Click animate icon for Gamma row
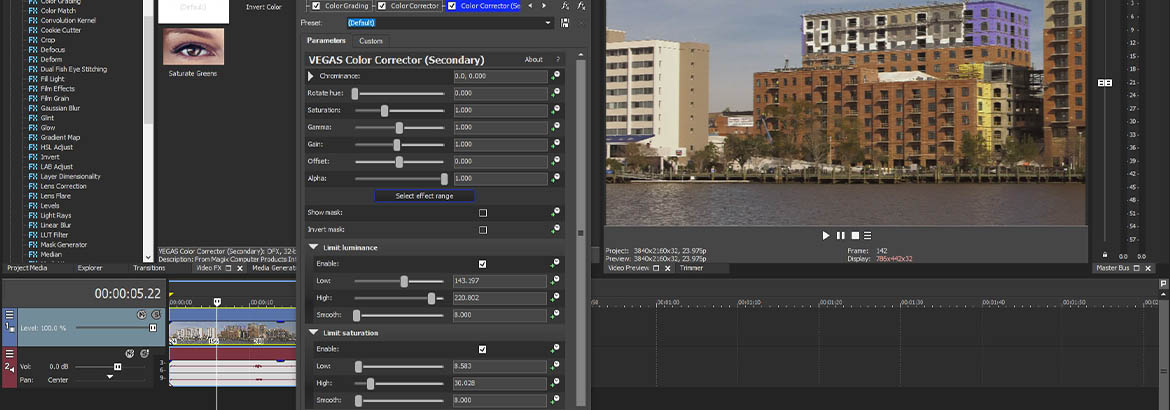Image resolution: width=1170 pixels, height=410 pixels. pyautogui.click(x=555, y=128)
